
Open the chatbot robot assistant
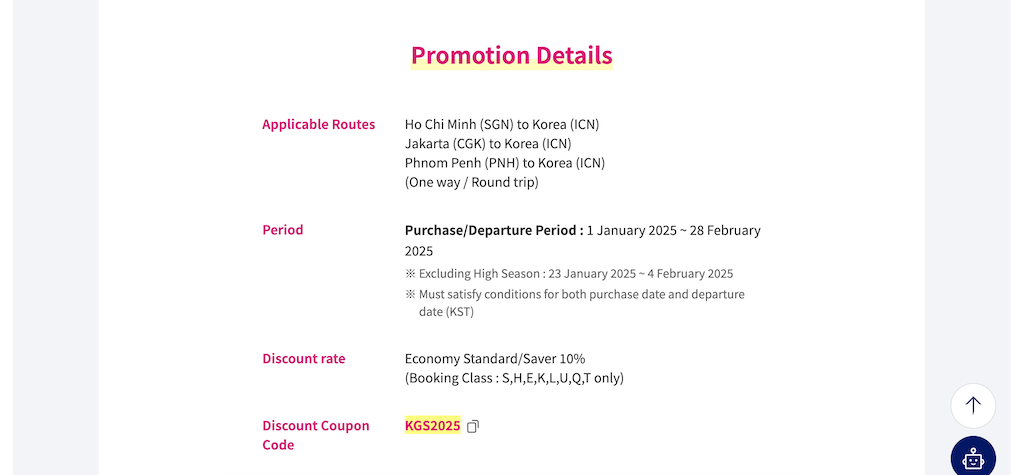point(973,456)
